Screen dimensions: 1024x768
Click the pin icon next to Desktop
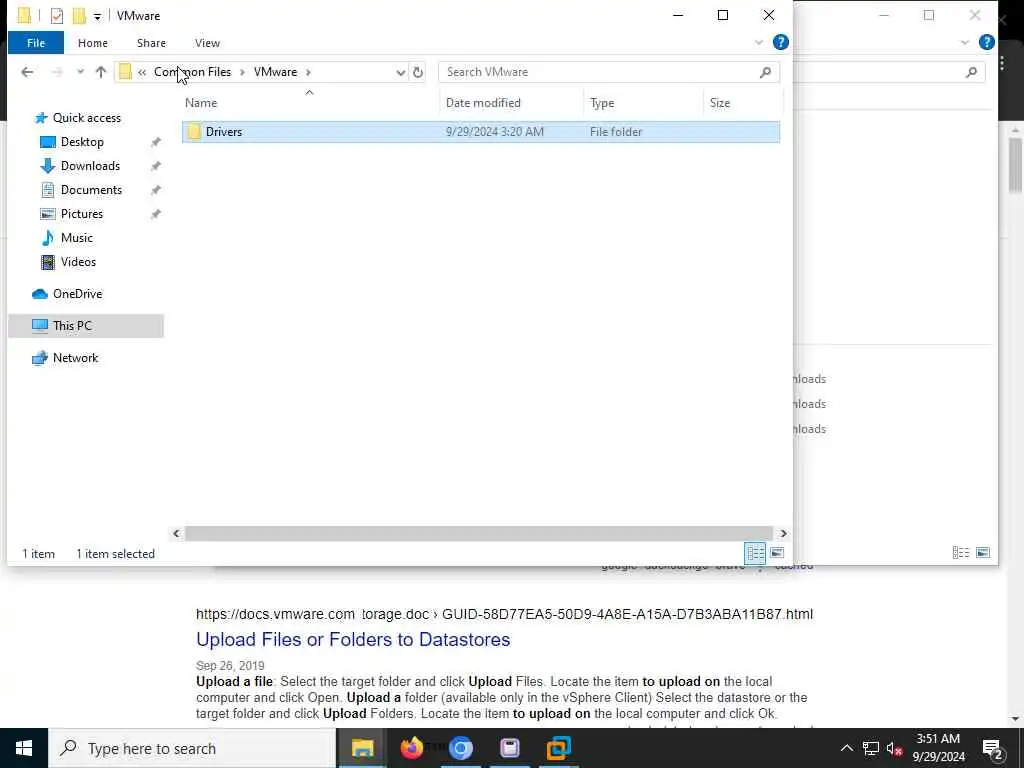[155, 142]
